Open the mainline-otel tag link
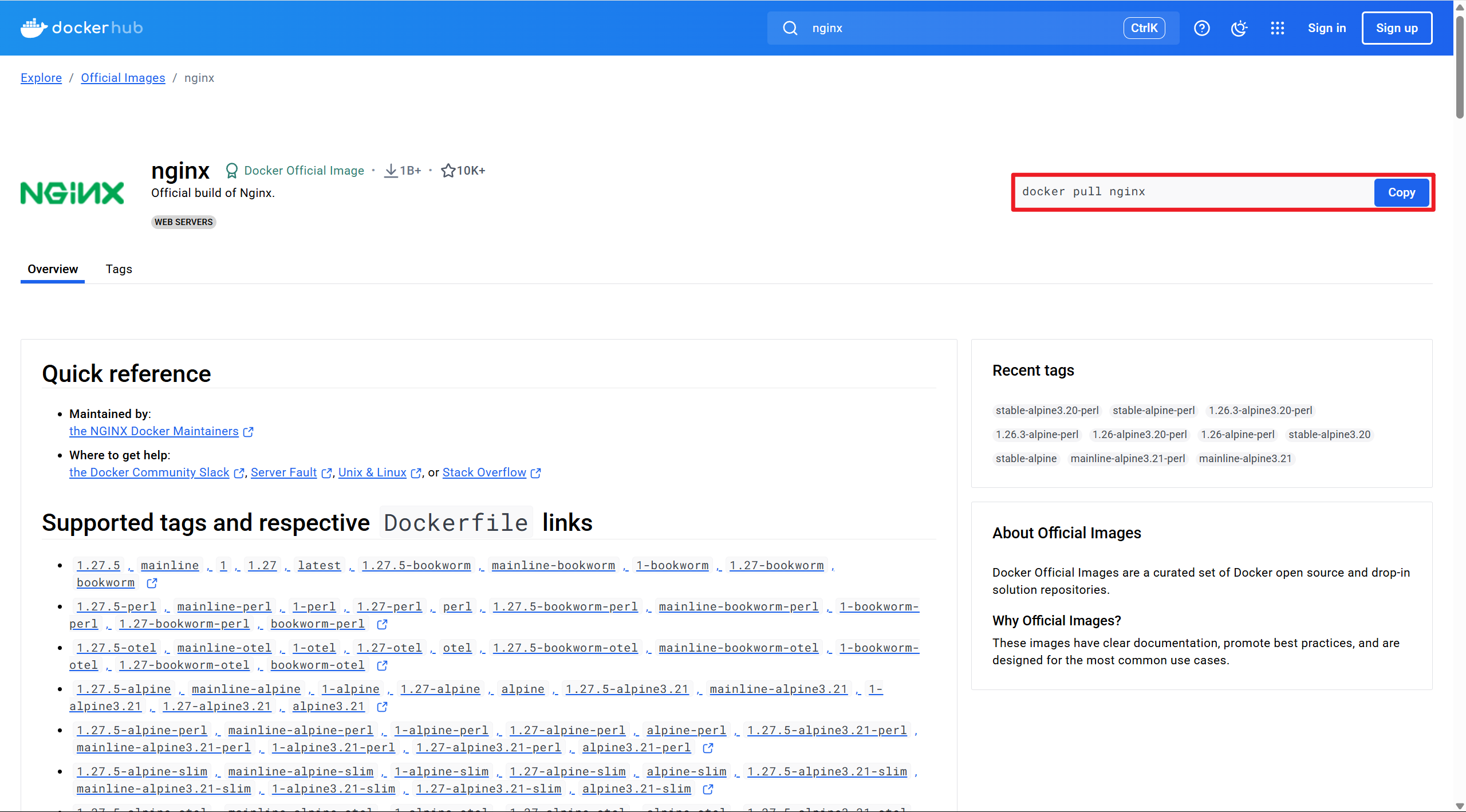This screenshot has width=1466, height=812. click(224, 648)
